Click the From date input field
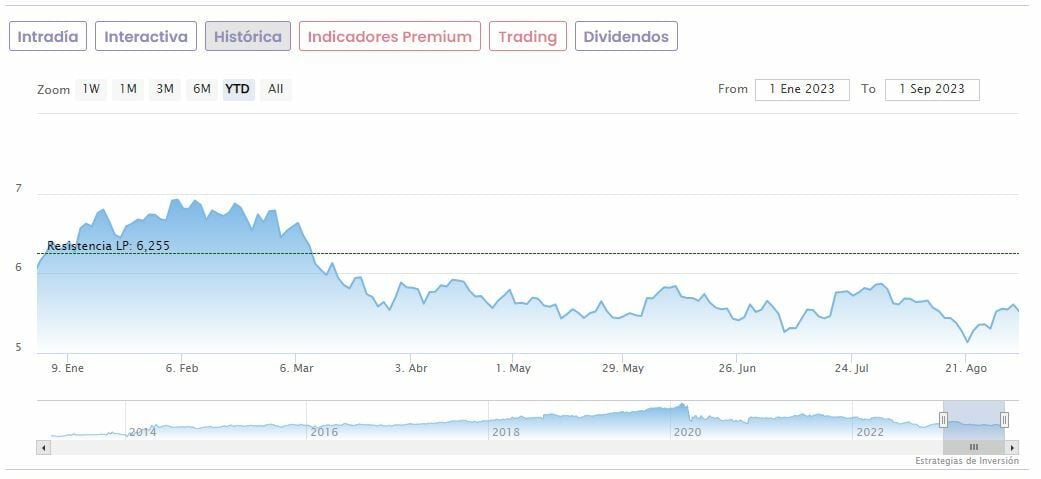 802,89
